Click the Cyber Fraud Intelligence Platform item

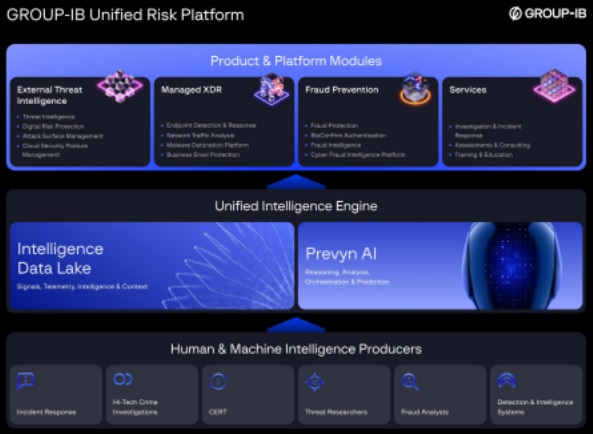point(357,155)
